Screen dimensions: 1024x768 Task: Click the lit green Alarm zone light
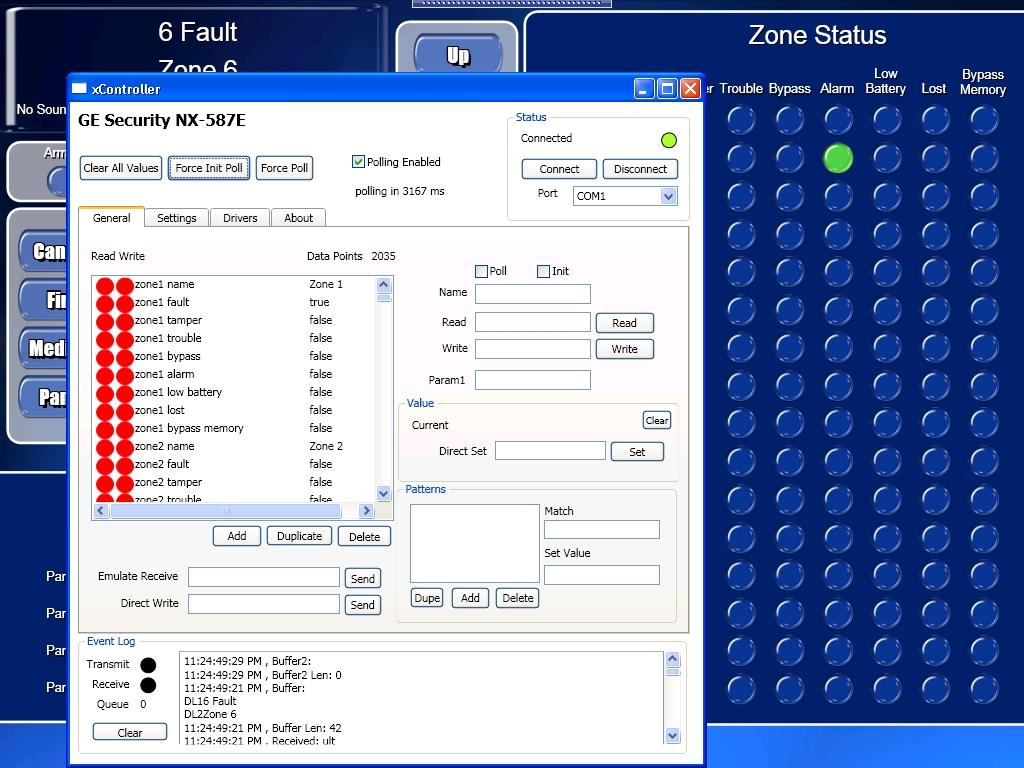(838, 158)
